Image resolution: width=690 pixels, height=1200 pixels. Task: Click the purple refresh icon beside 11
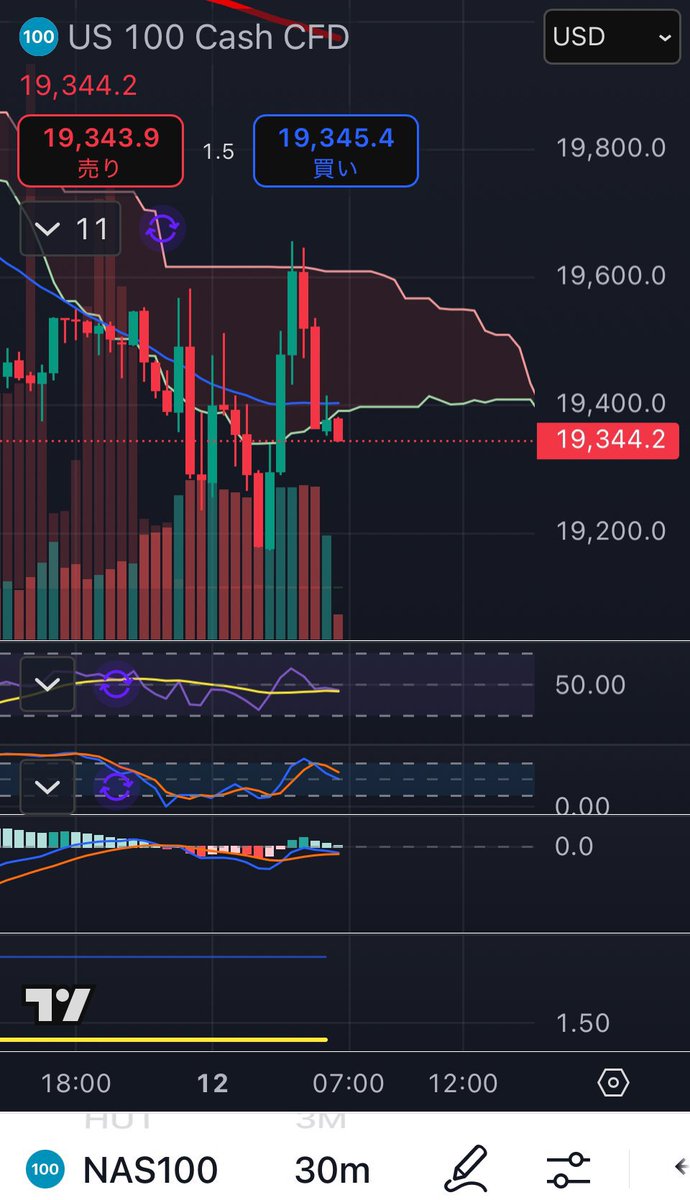coord(163,229)
